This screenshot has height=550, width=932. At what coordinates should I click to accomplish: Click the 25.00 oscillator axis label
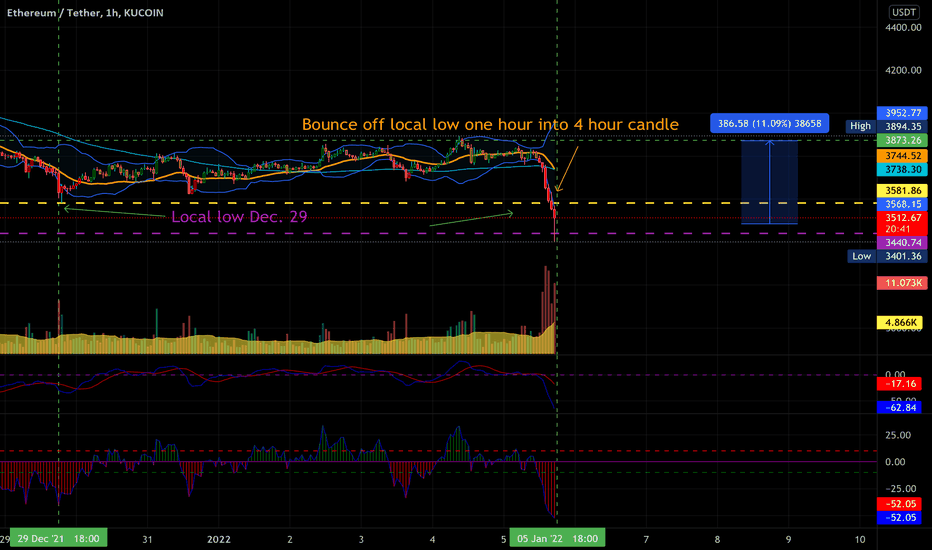click(x=898, y=435)
